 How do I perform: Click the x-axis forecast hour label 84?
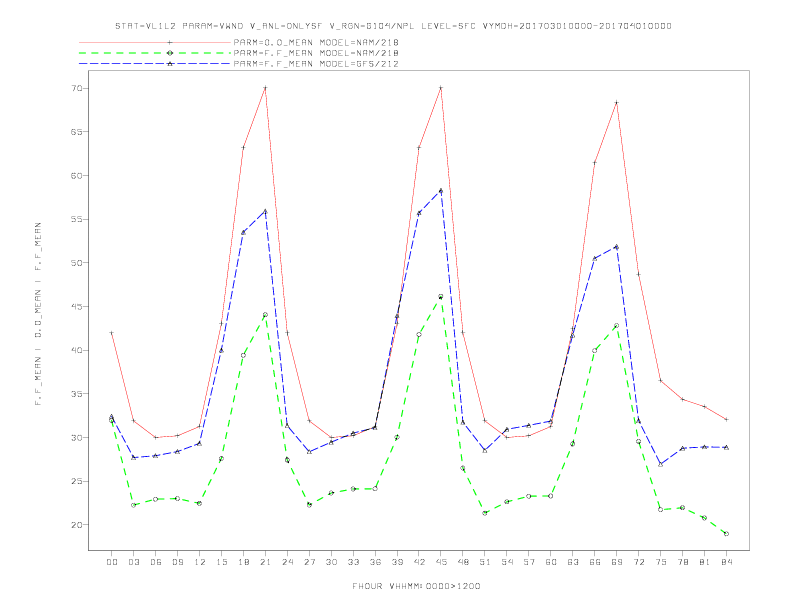[726, 562]
